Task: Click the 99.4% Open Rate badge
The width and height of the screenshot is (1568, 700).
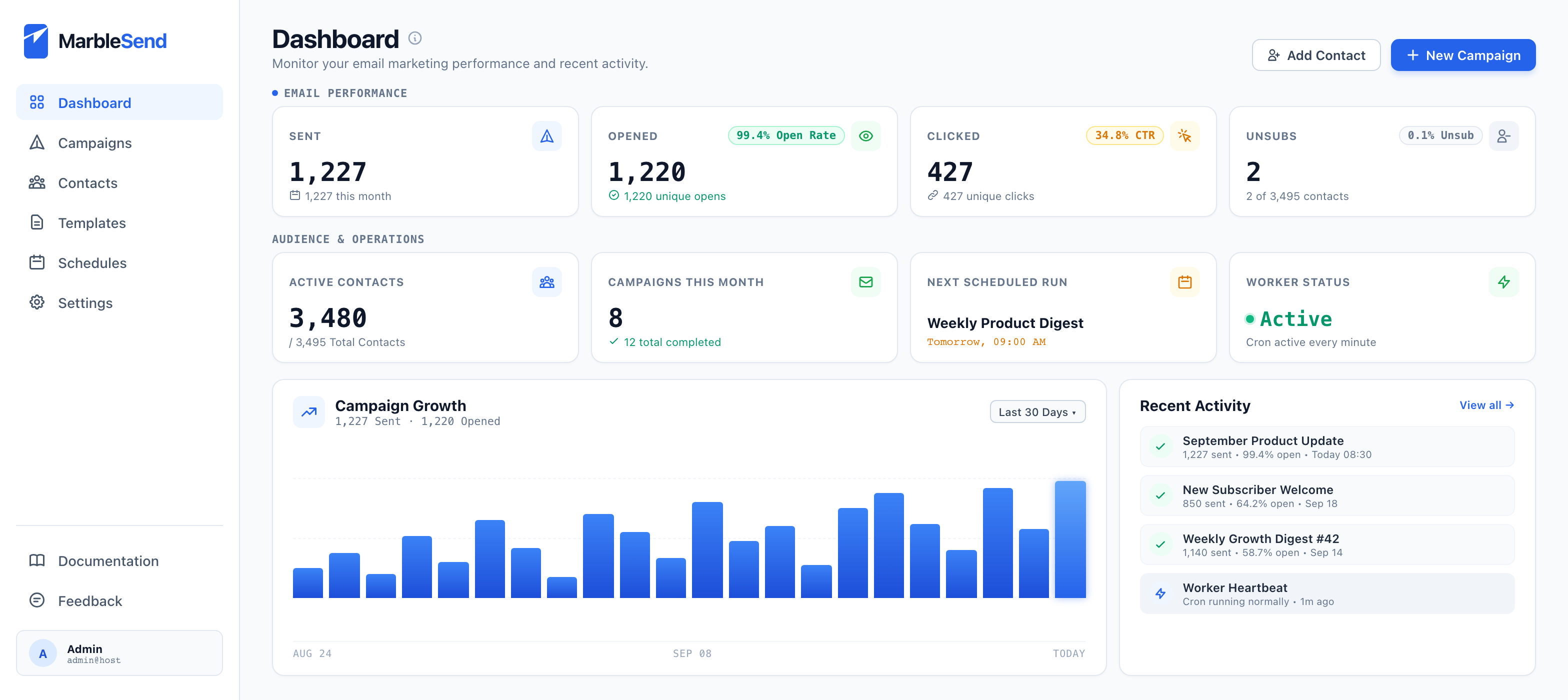Action: point(786,135)
